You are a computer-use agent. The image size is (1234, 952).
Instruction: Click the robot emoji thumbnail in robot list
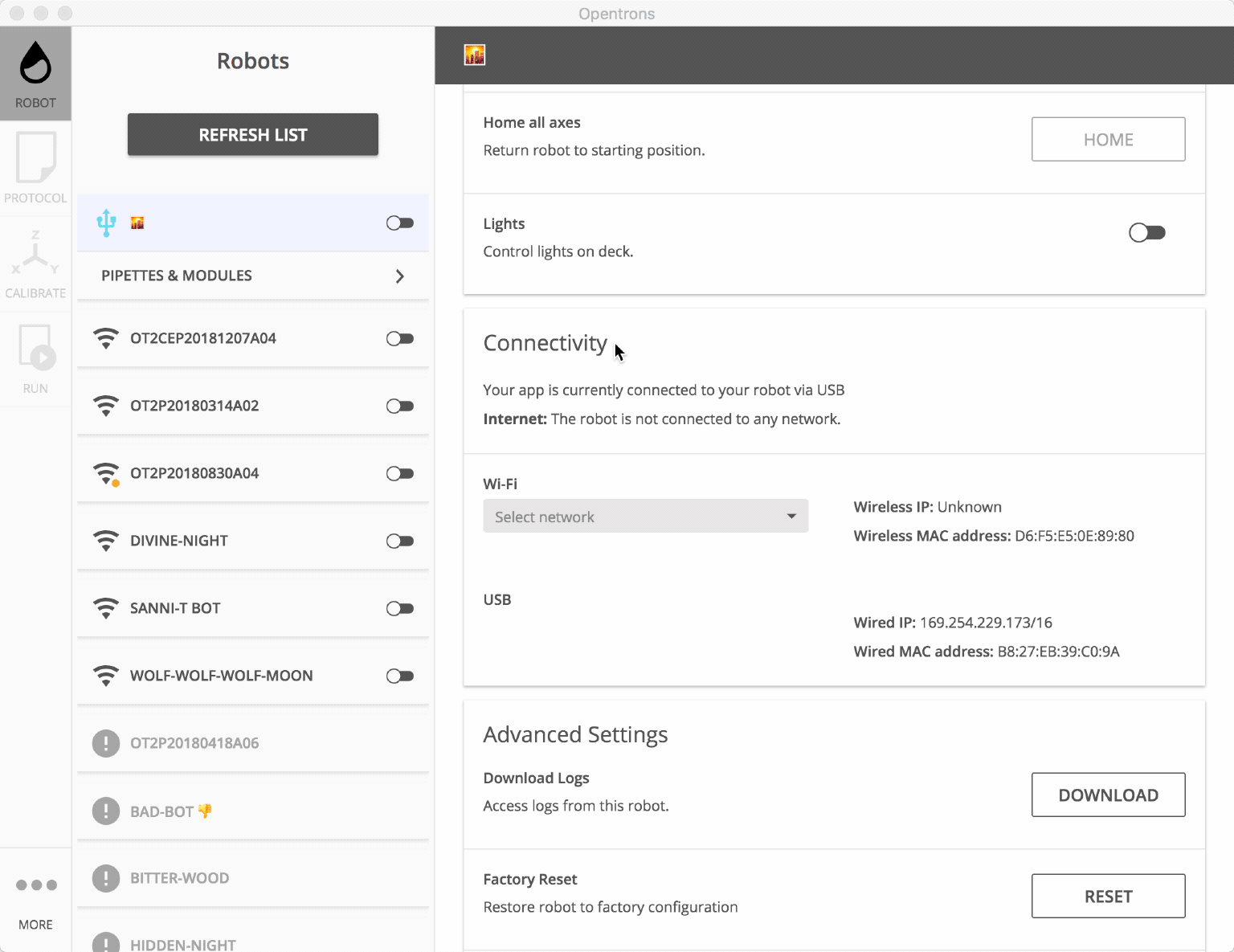pyautogui.click(x=137, y=223)
